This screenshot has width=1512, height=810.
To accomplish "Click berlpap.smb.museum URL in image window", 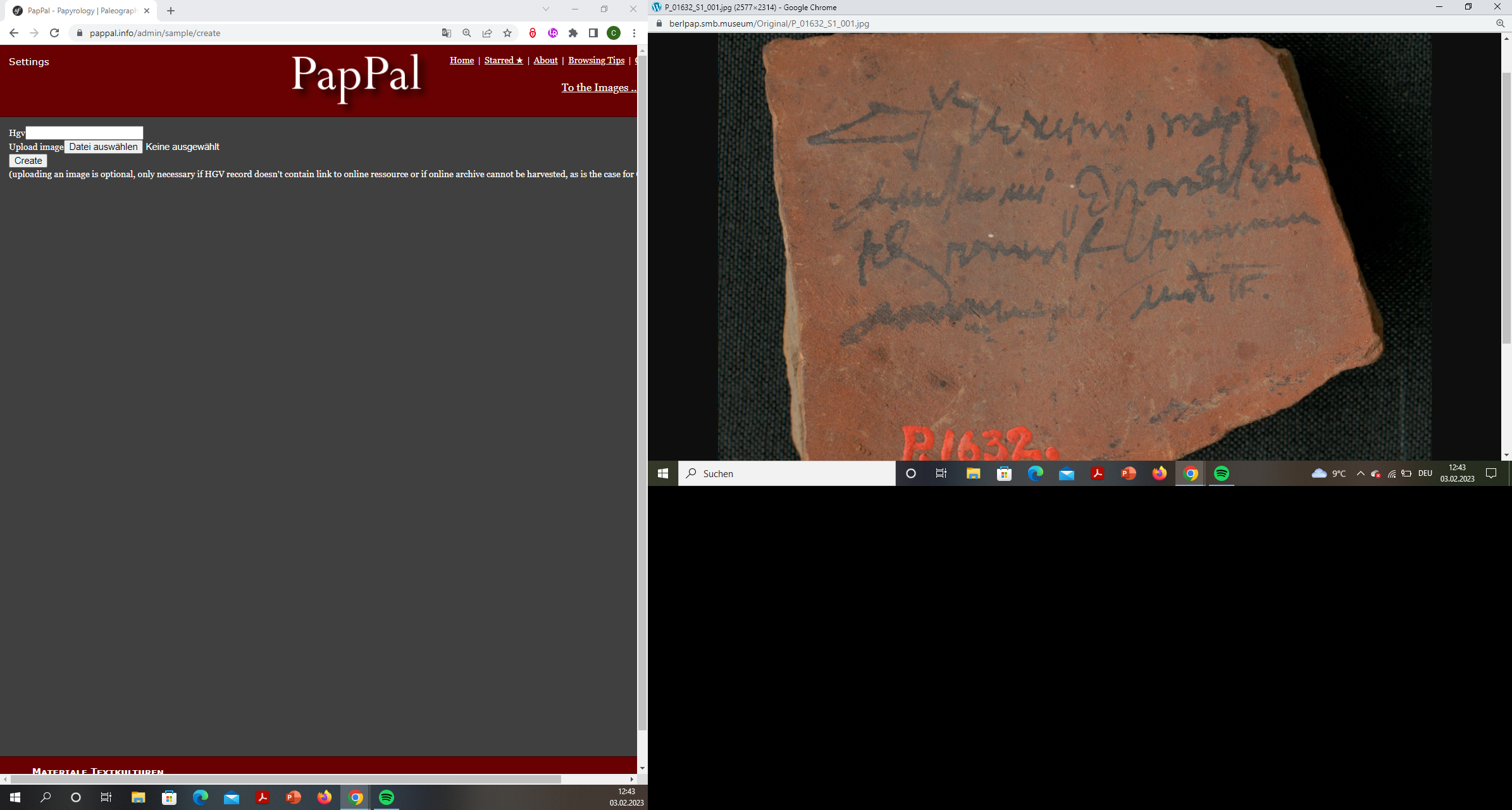I will pos(769,23).
